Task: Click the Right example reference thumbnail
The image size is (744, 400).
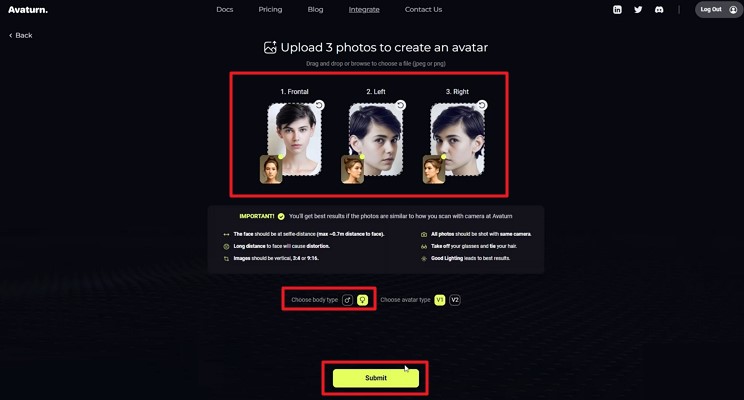Action: point(434,169)
